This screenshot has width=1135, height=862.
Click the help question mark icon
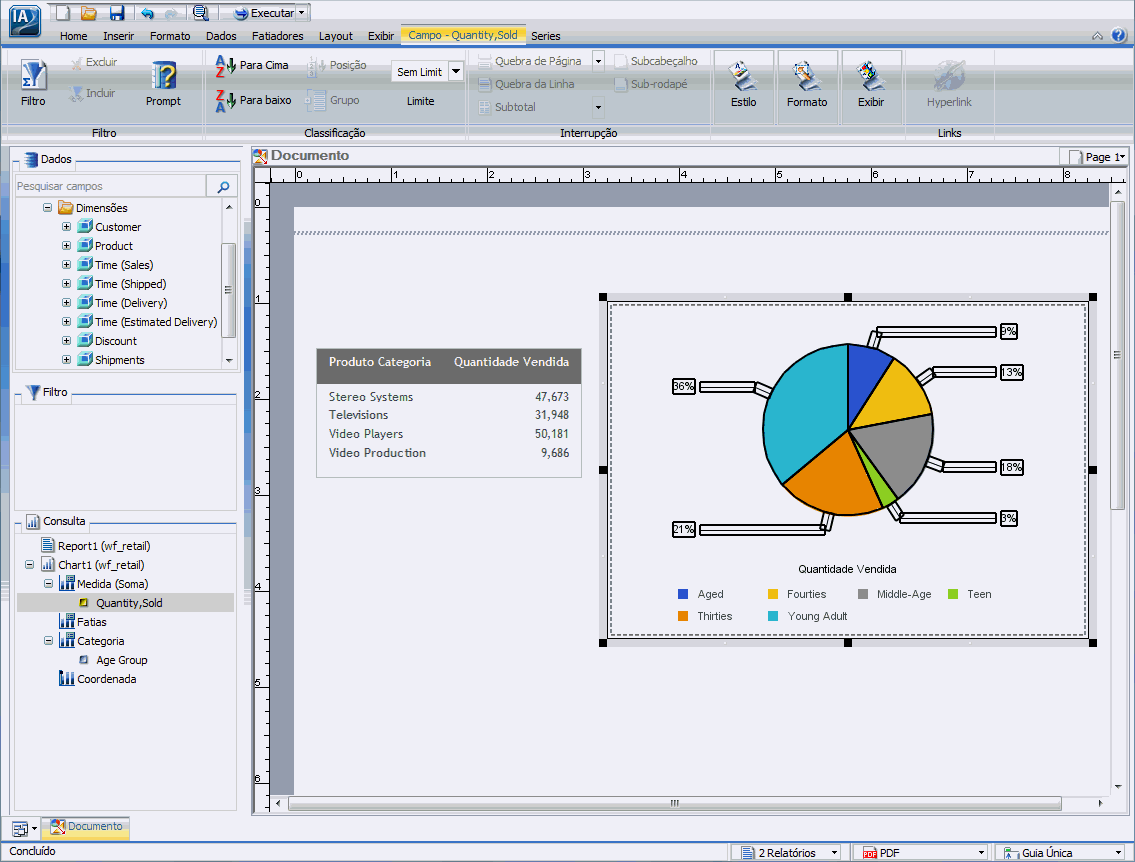coord(1118,35)
